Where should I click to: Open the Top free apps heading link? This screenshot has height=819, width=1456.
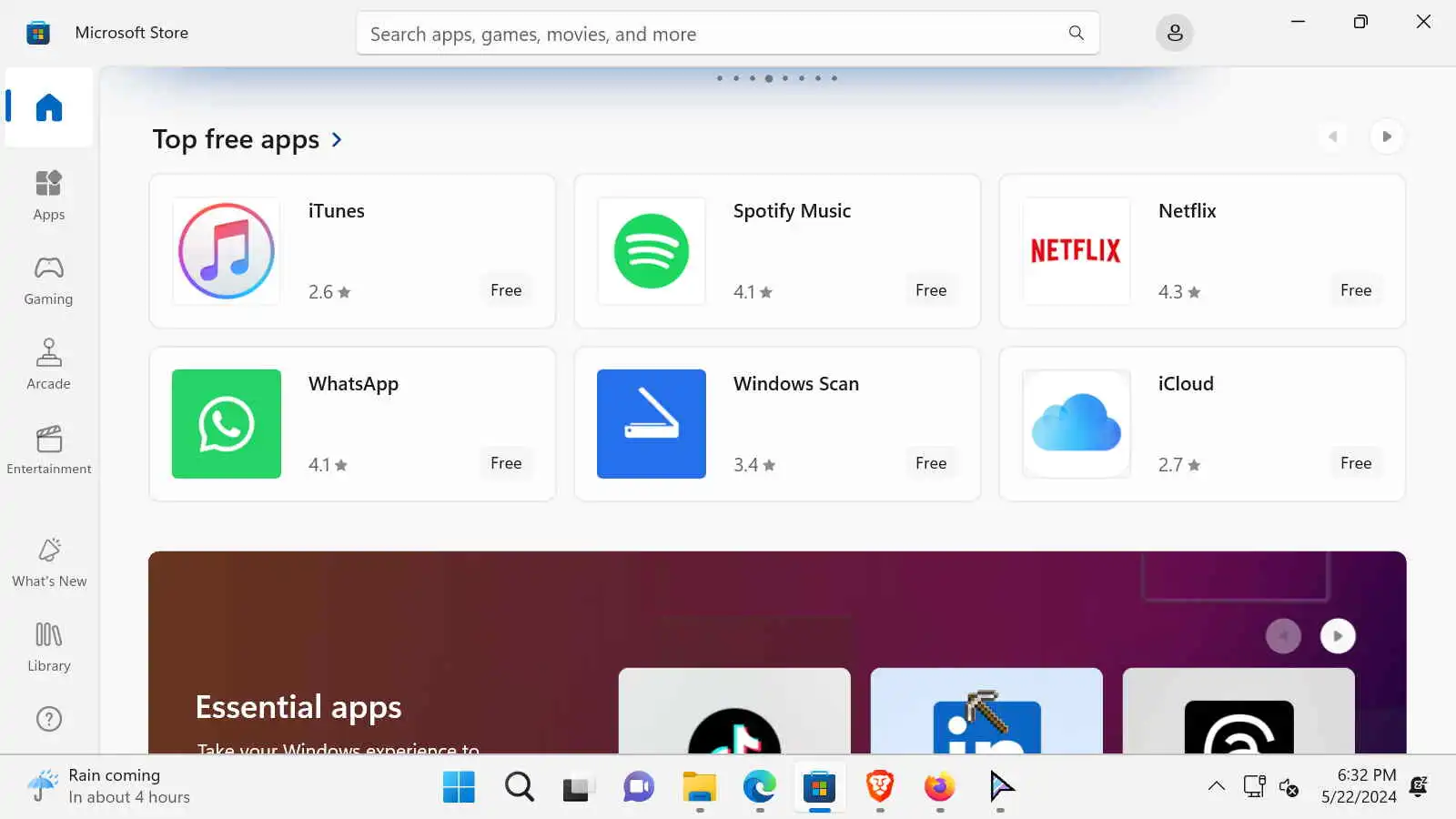236,139
